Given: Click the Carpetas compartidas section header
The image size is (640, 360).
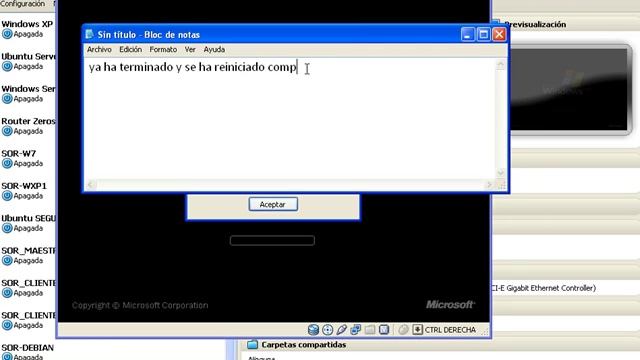Looking at the screenshot, I should (304, 345).
